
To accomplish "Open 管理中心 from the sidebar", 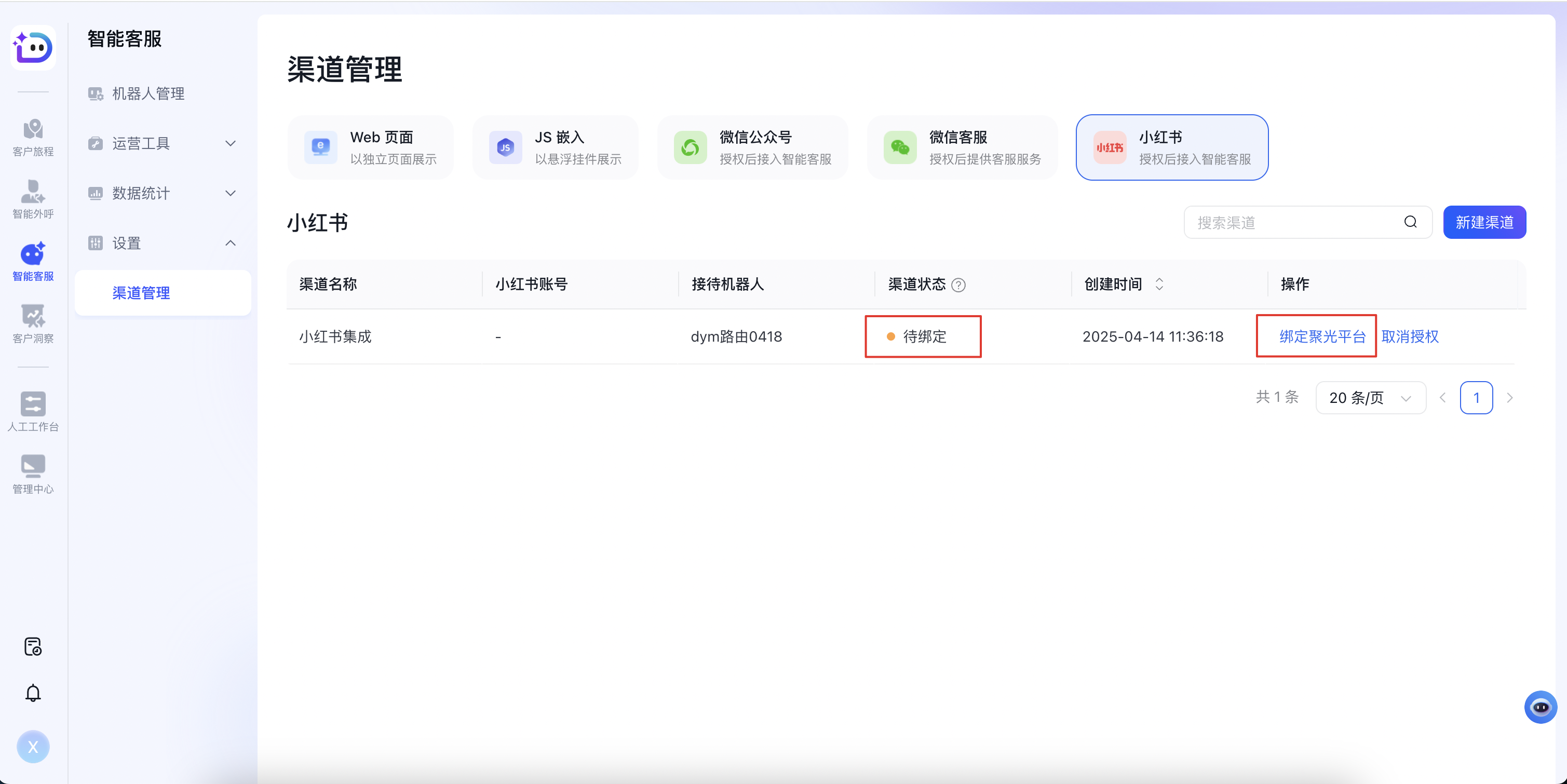I will click(x=33, y=472).
